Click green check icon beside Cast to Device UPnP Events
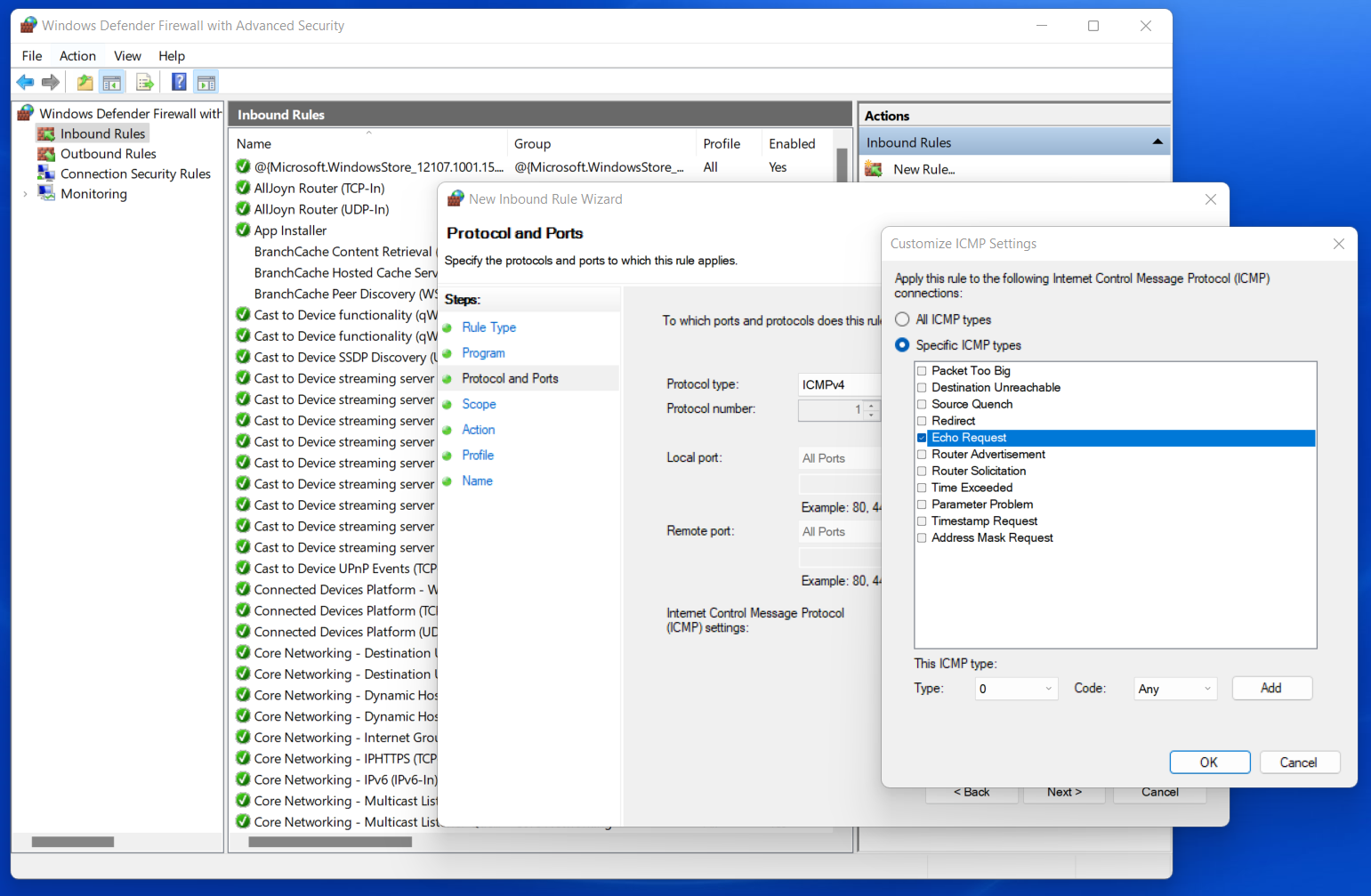Image resolution: width=1371 pixels, height=896 pixels. [243, 569]
